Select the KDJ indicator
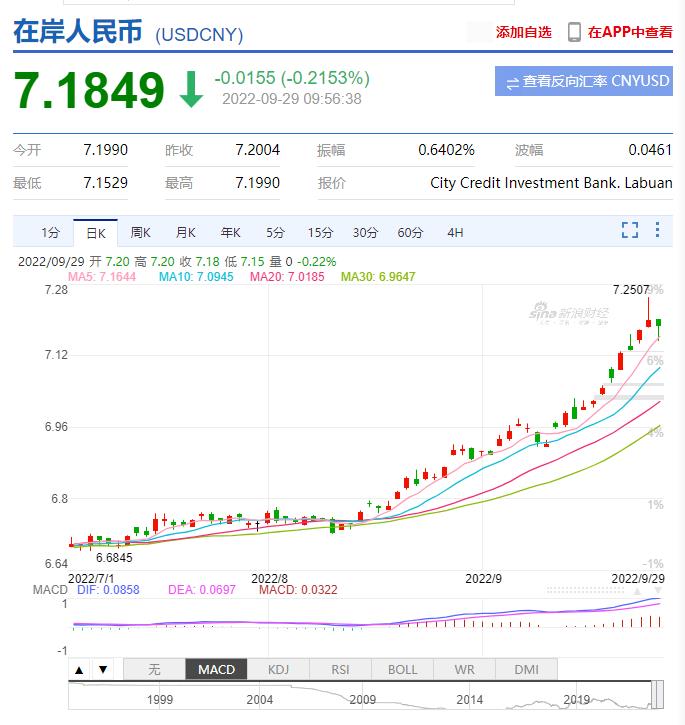 278,669
